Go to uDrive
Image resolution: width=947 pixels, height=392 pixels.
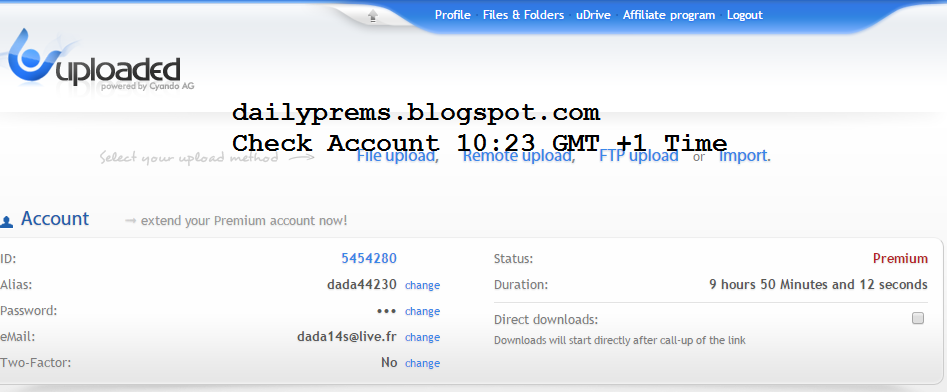click(593, 15)
